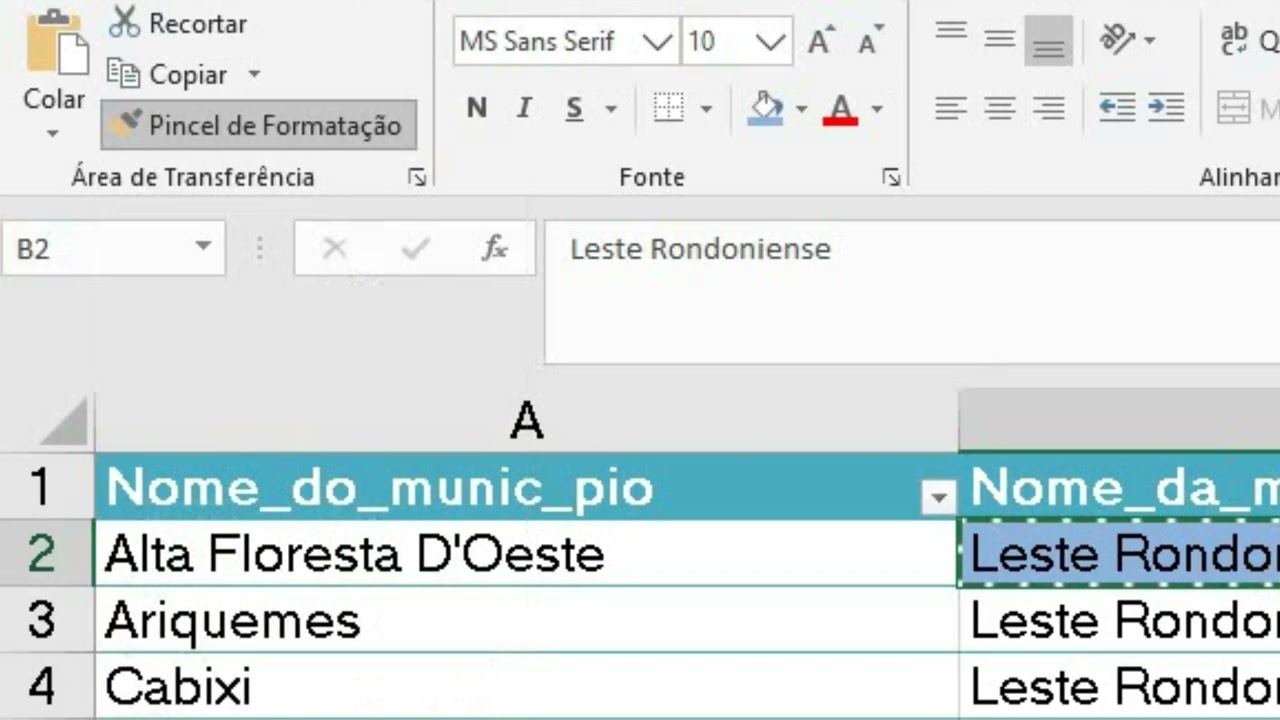Open the Fonte dialog launcher

[890, 178]
